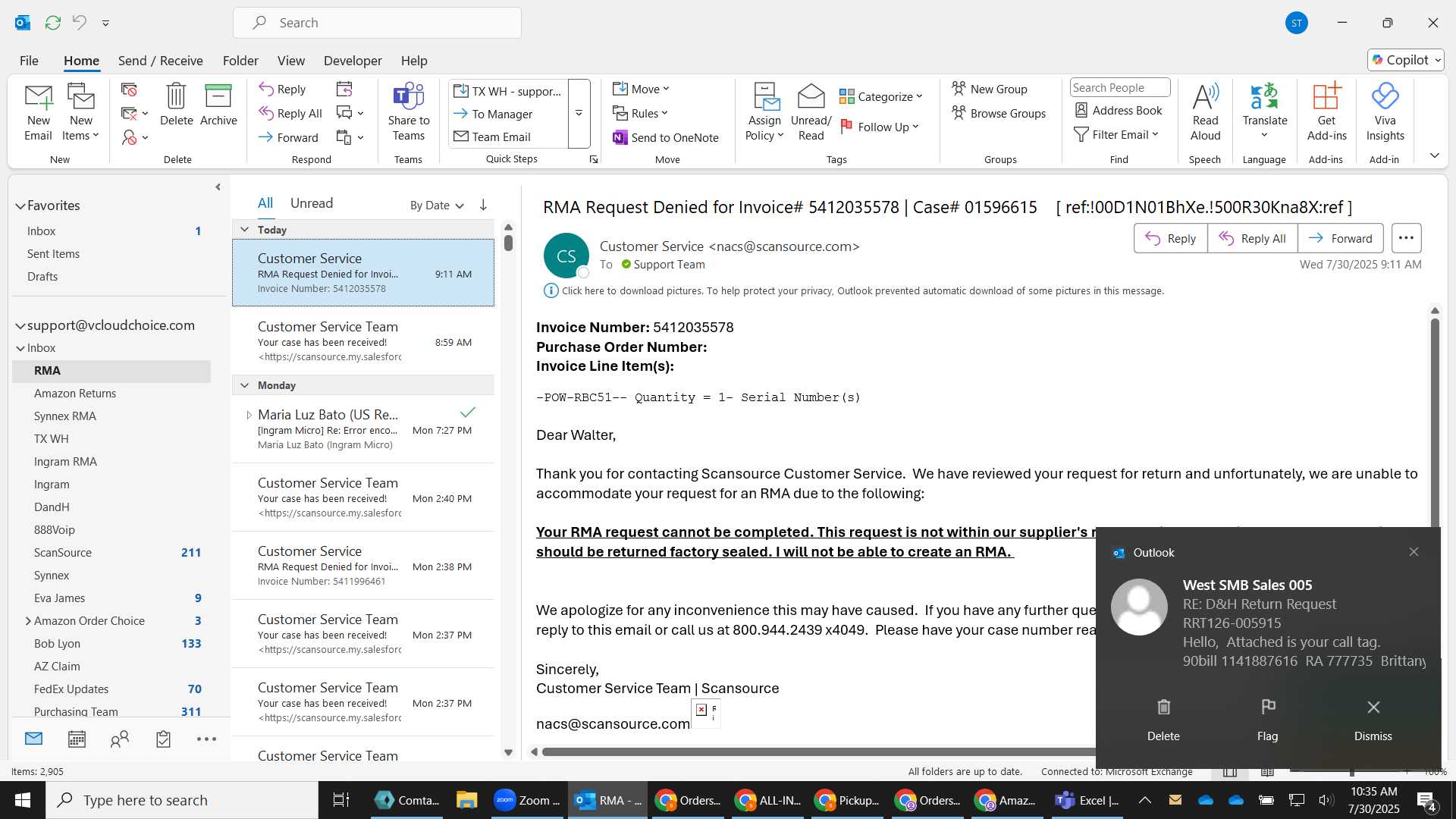Open the By Date sort dropdown
The height and width of the screenshot is (819, 1456).
(437, 205)
